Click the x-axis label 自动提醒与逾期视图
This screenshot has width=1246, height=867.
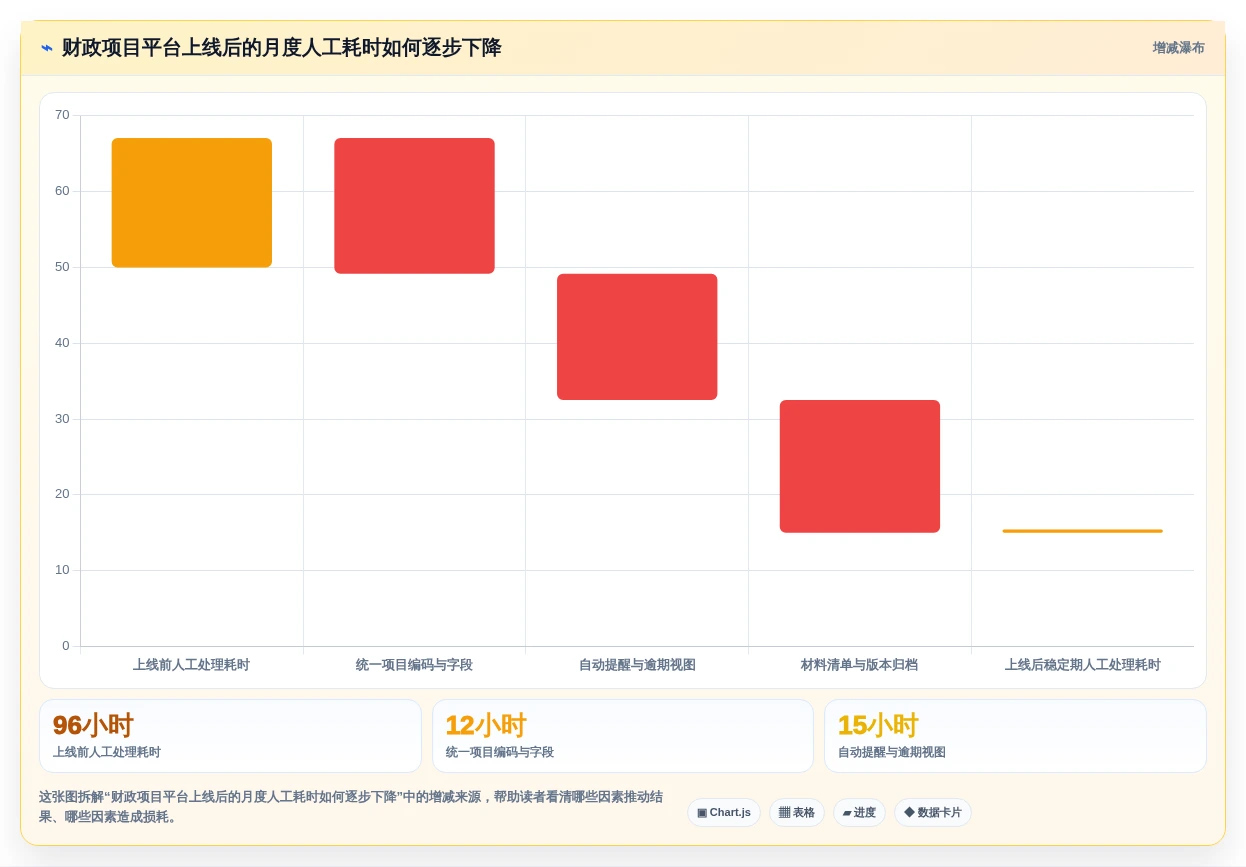point(637,665)
